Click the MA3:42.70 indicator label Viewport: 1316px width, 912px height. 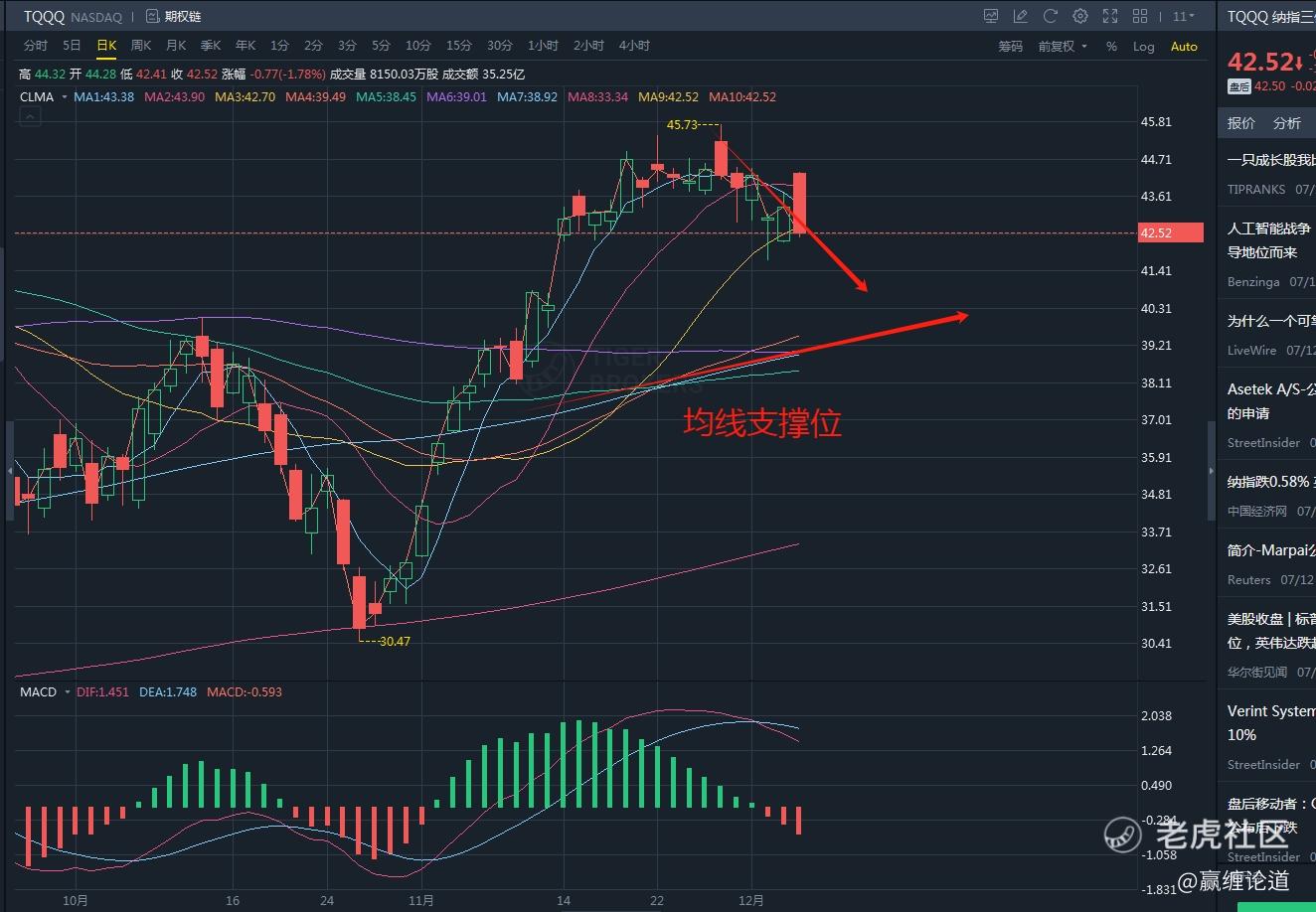click(246, 97)
